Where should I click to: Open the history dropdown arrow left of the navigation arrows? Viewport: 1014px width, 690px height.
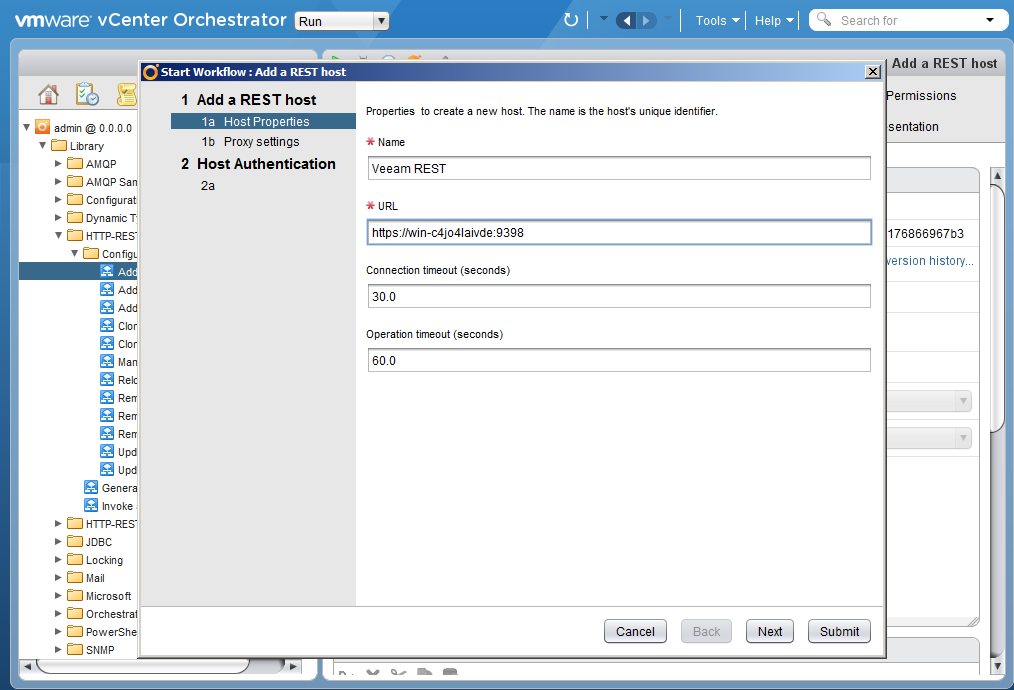click(604, 19)
